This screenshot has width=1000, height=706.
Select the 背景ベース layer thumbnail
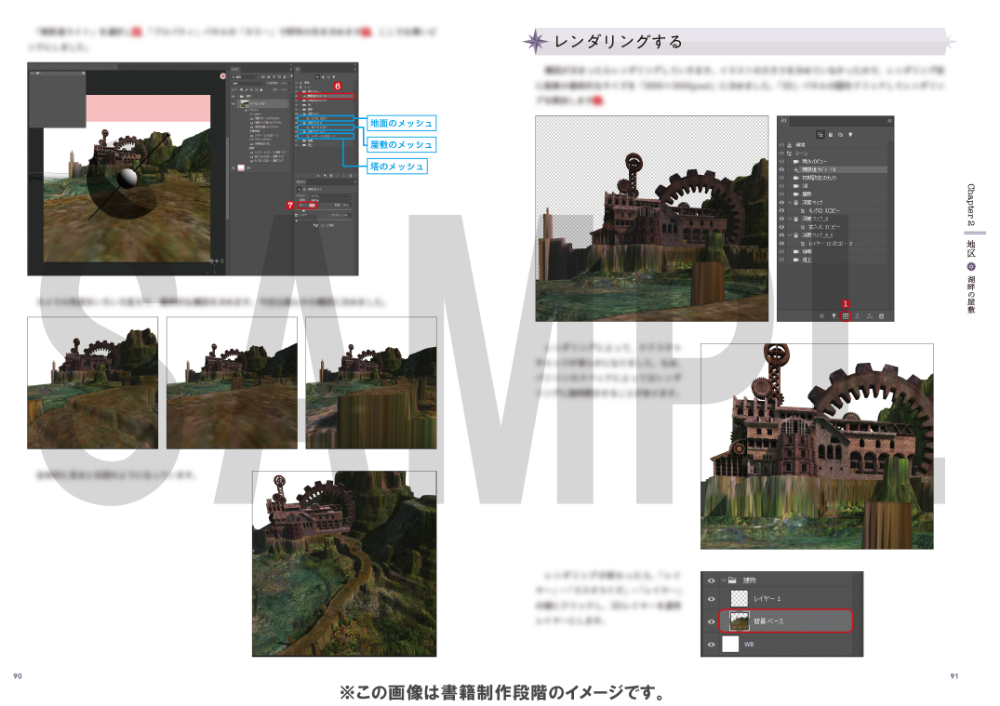point(739,621)
